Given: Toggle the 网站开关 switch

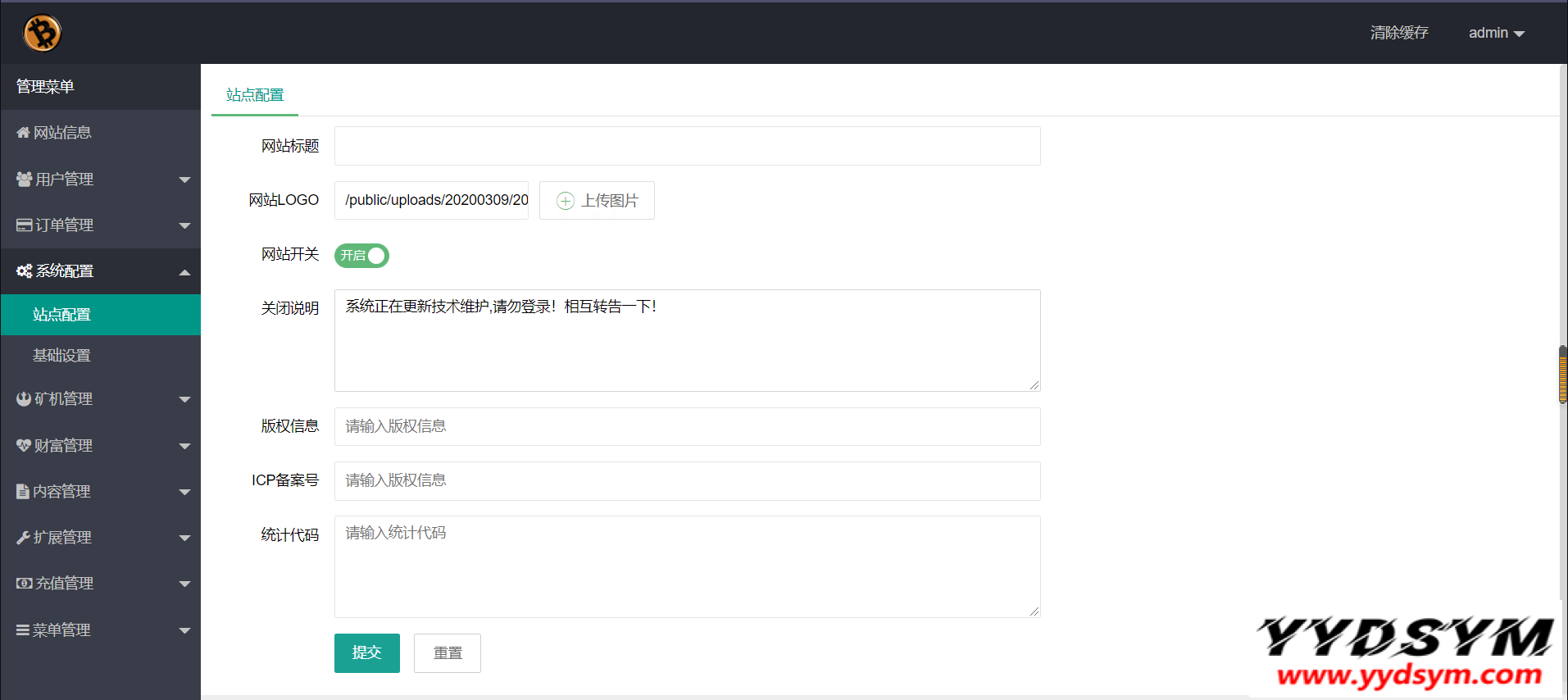Looking at the screenshot, I should coord(361,256).
